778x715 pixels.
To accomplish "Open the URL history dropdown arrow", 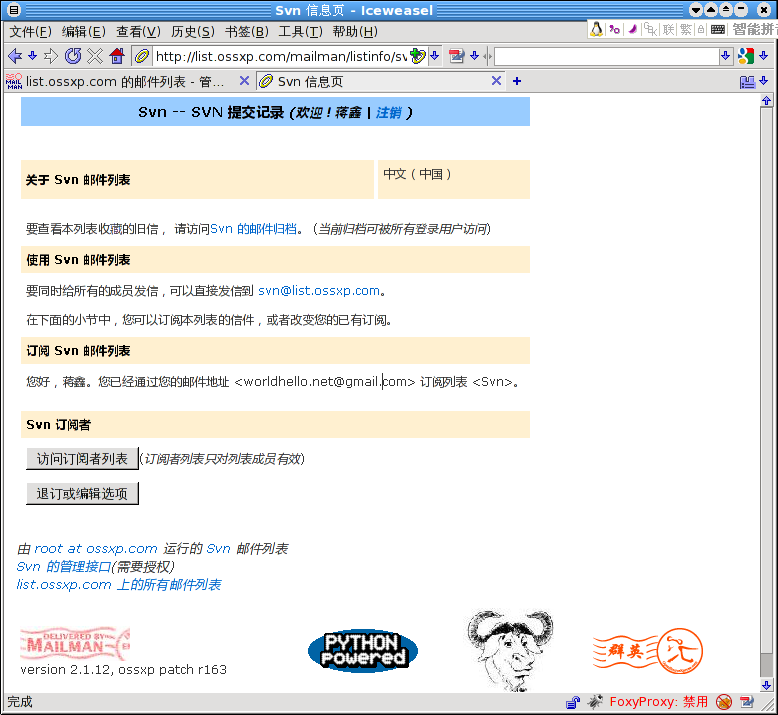I will (x=435, y=55).
